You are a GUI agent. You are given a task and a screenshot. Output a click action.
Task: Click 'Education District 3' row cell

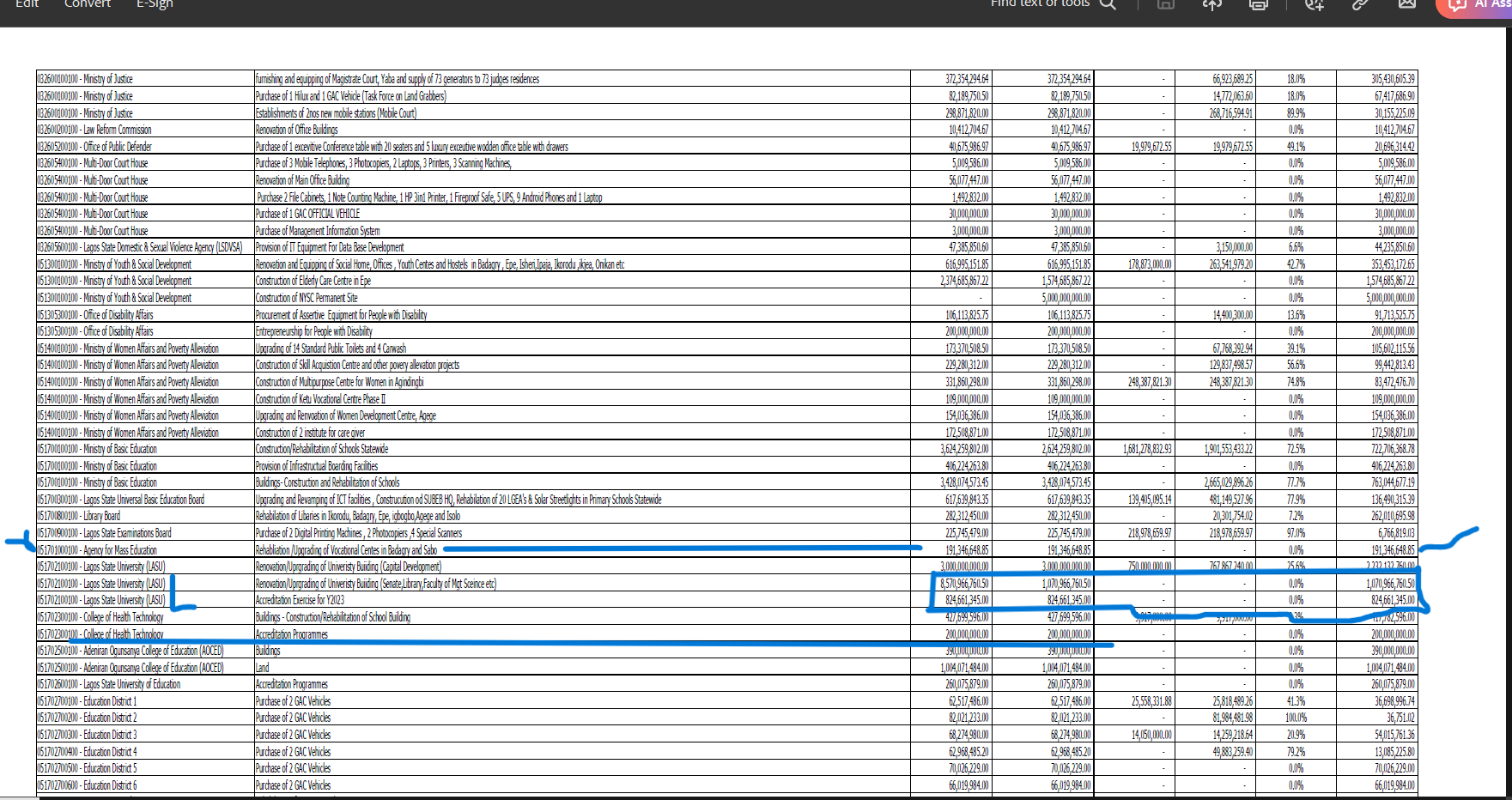tap(145, 735)
